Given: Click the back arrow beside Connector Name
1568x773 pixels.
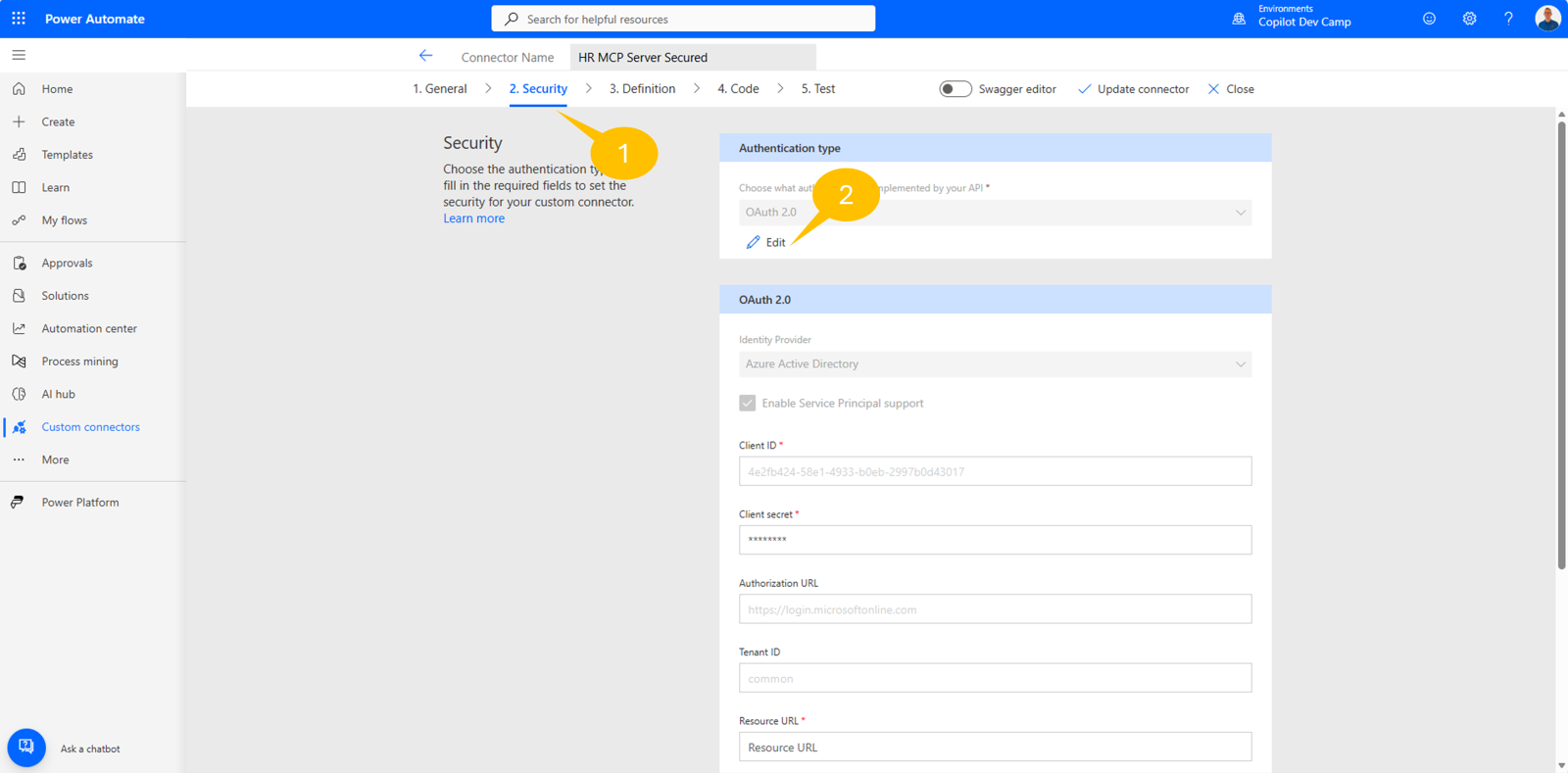Looking at the screenshot, I should pyautogui.click(x=425, y=56).
